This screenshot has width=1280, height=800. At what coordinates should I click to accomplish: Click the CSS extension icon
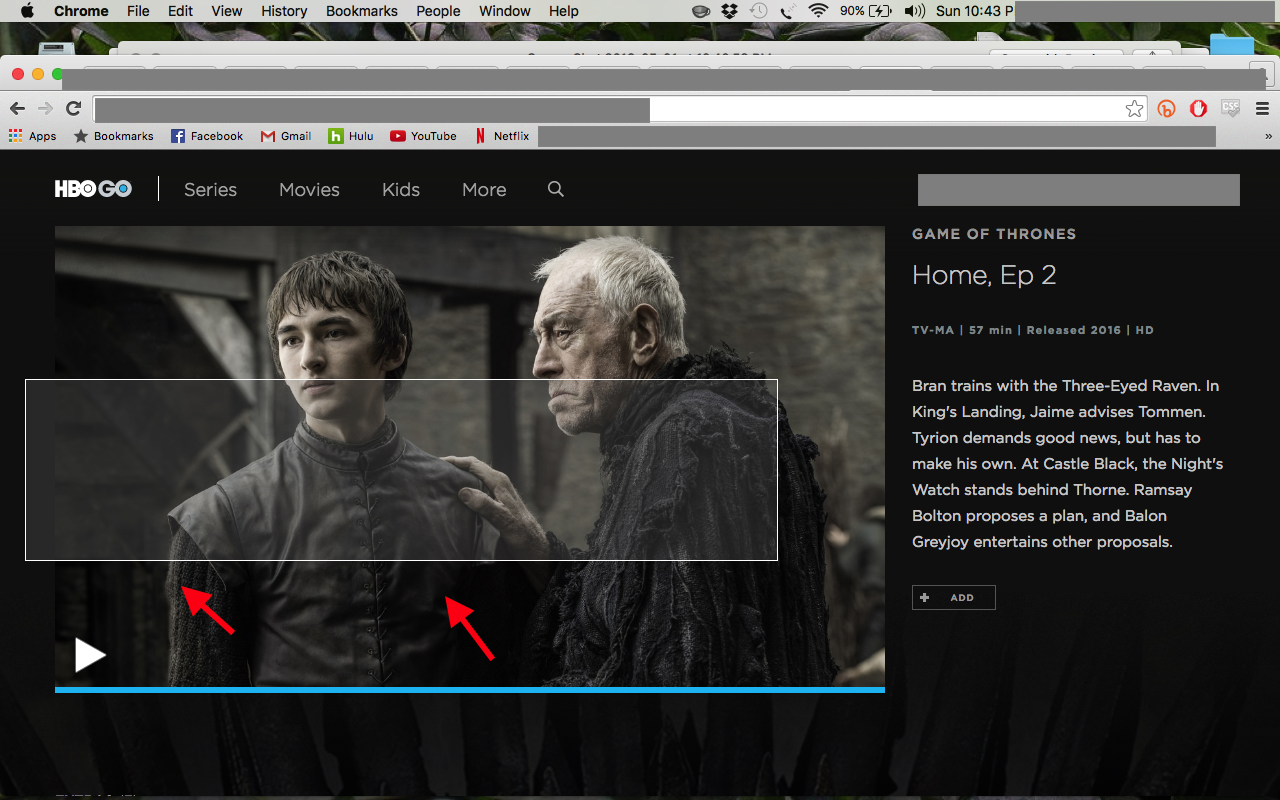pyautogui.click(x=1230, y=108)
